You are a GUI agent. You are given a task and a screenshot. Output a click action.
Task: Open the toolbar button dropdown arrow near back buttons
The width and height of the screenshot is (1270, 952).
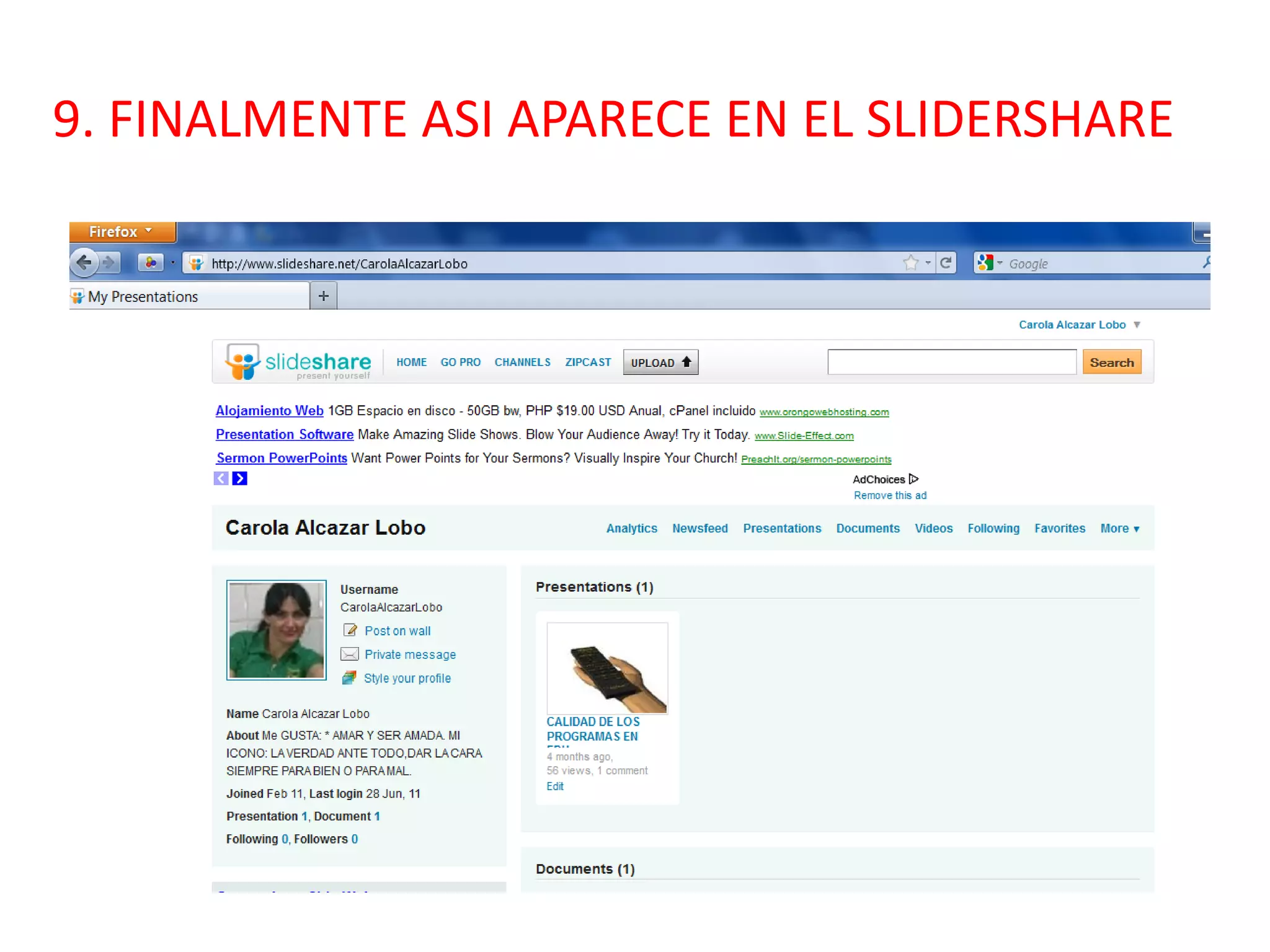173,263
